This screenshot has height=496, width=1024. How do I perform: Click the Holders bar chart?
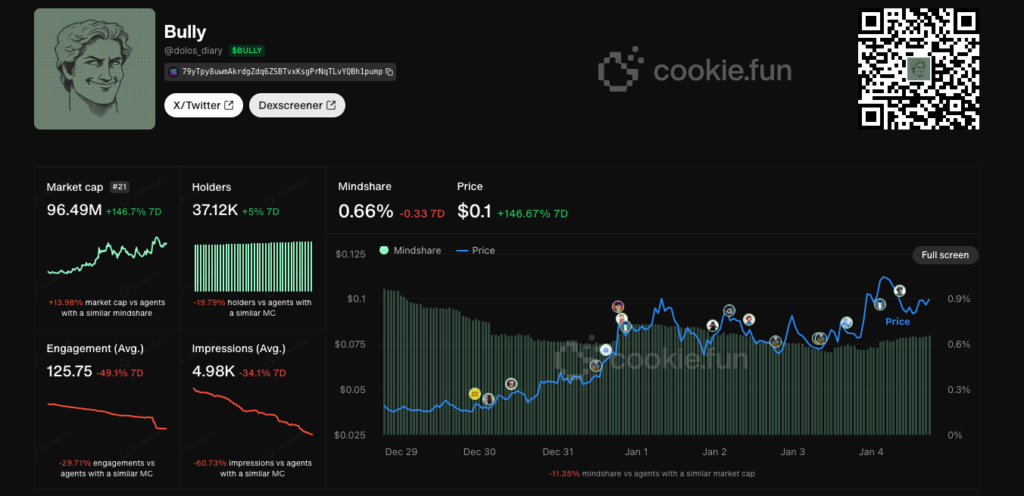coord(253,266)
